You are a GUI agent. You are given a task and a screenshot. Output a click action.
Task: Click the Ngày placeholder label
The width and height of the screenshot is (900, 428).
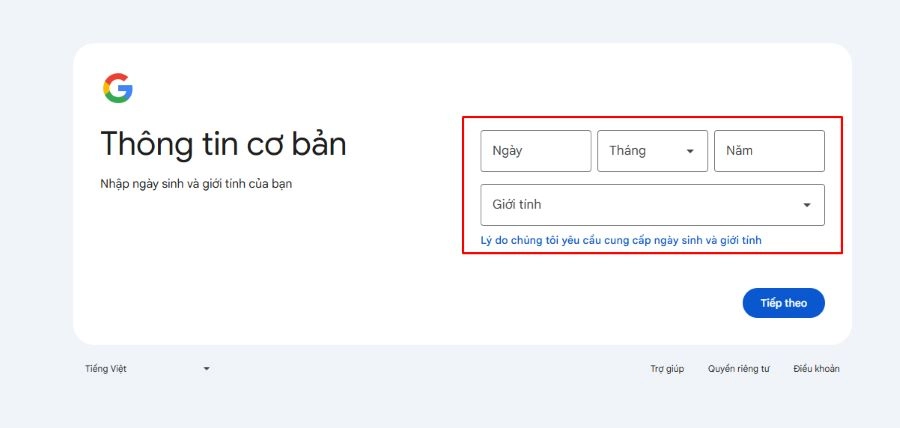tap(507, 151)
